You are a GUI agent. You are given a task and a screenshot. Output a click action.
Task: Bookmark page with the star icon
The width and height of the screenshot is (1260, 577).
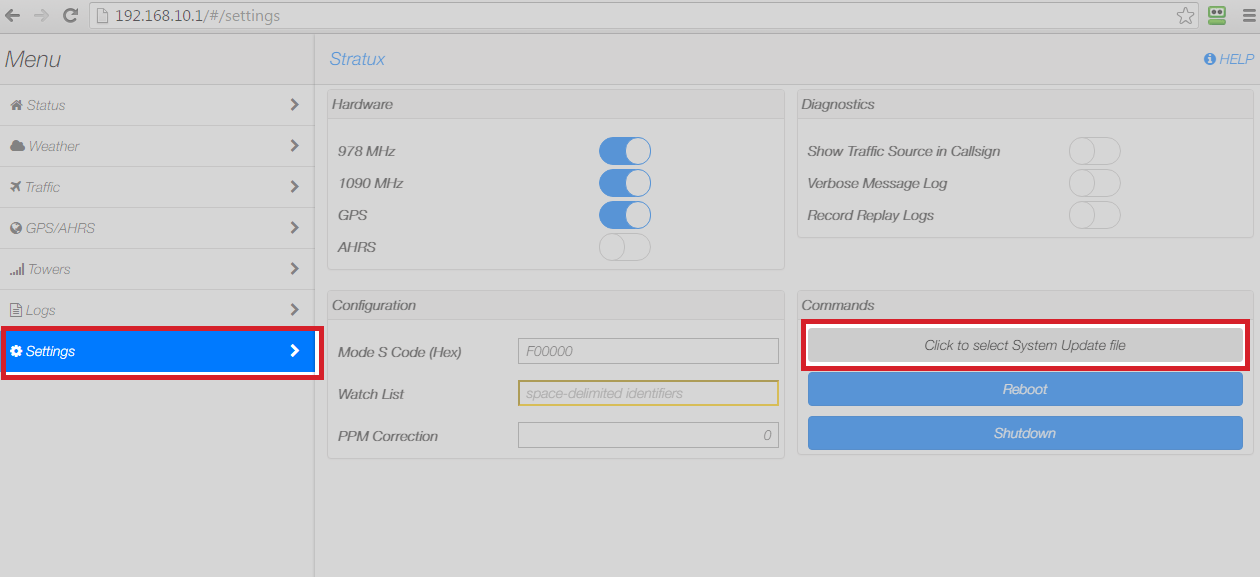(1185, 15)
